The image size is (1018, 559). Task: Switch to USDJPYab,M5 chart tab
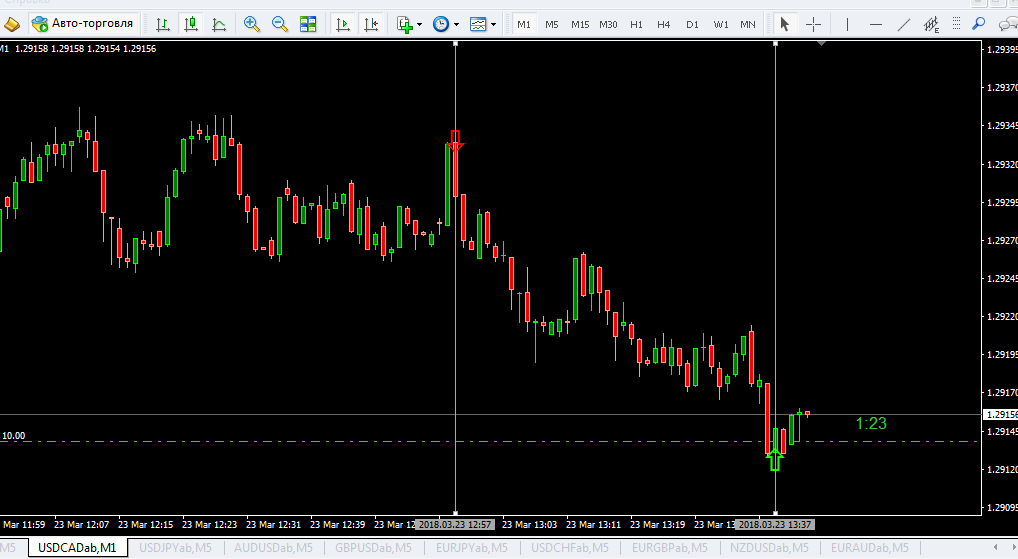[x=175, y=547]
